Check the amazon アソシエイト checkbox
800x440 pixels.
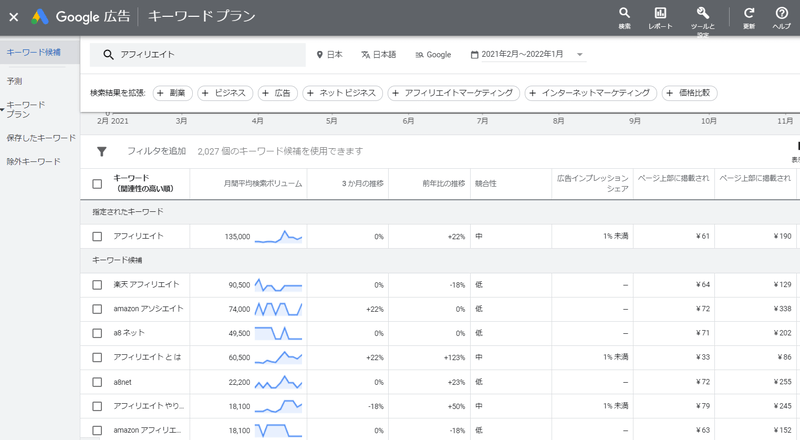(97, 309)
